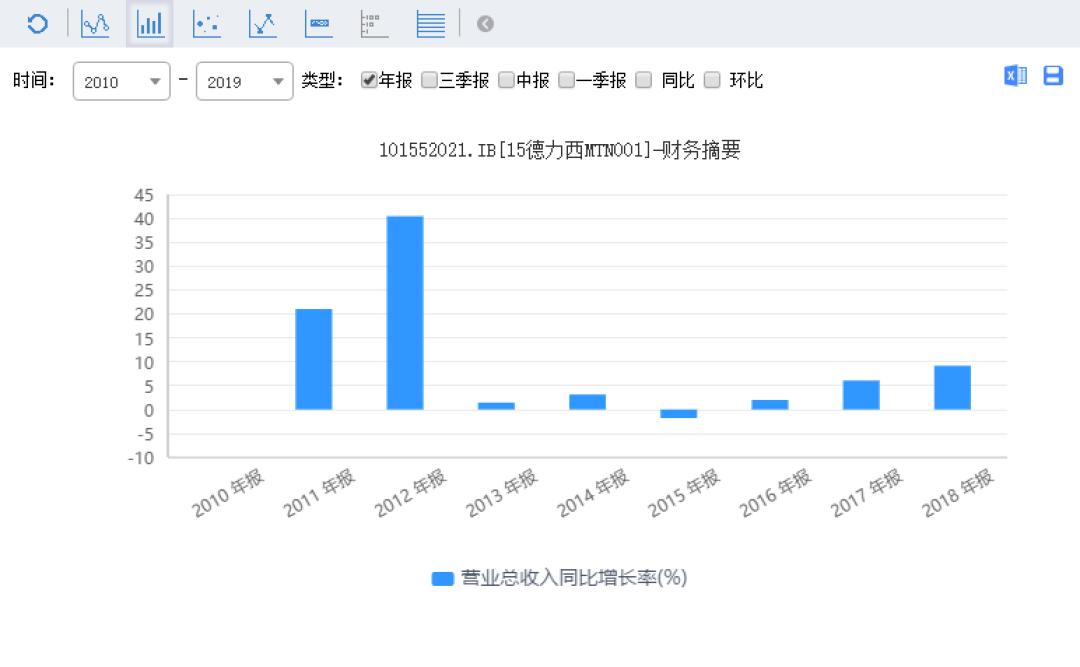Uncheck the 年报 checkbox
This screenshot has height=667, width=1080.
[368, 80]
